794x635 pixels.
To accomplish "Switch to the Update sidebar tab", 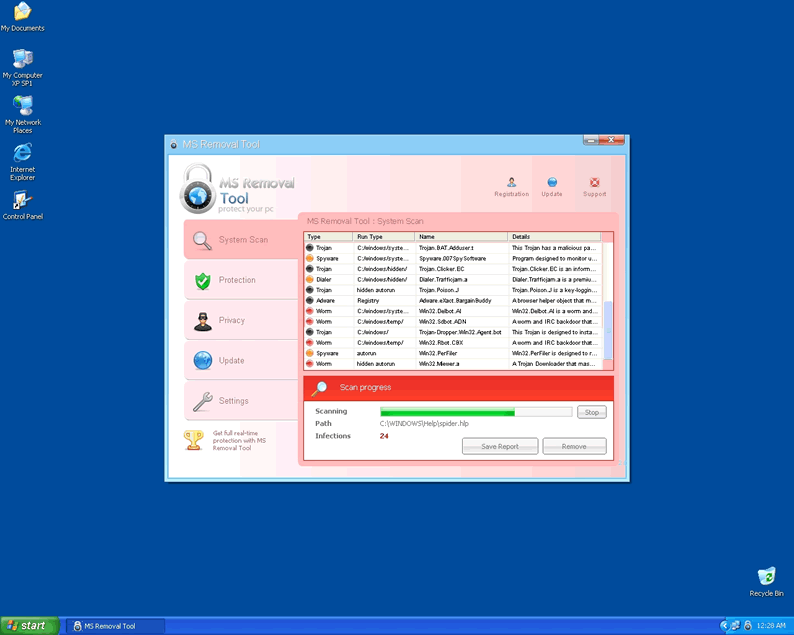I will [x=232, y=361].
